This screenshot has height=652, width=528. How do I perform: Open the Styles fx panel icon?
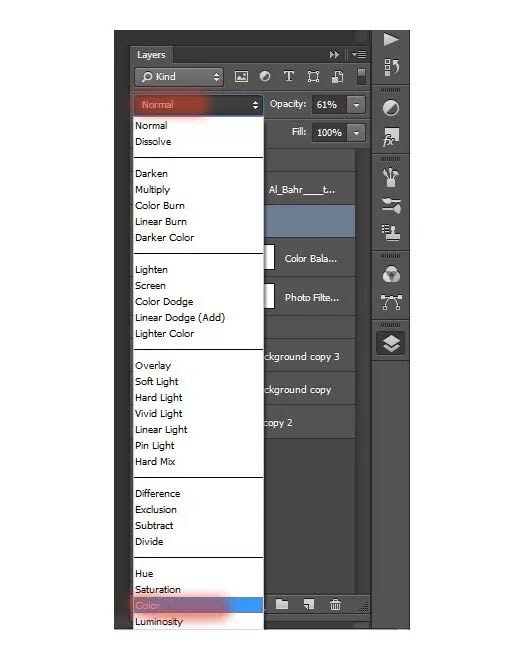click(391, 137)
